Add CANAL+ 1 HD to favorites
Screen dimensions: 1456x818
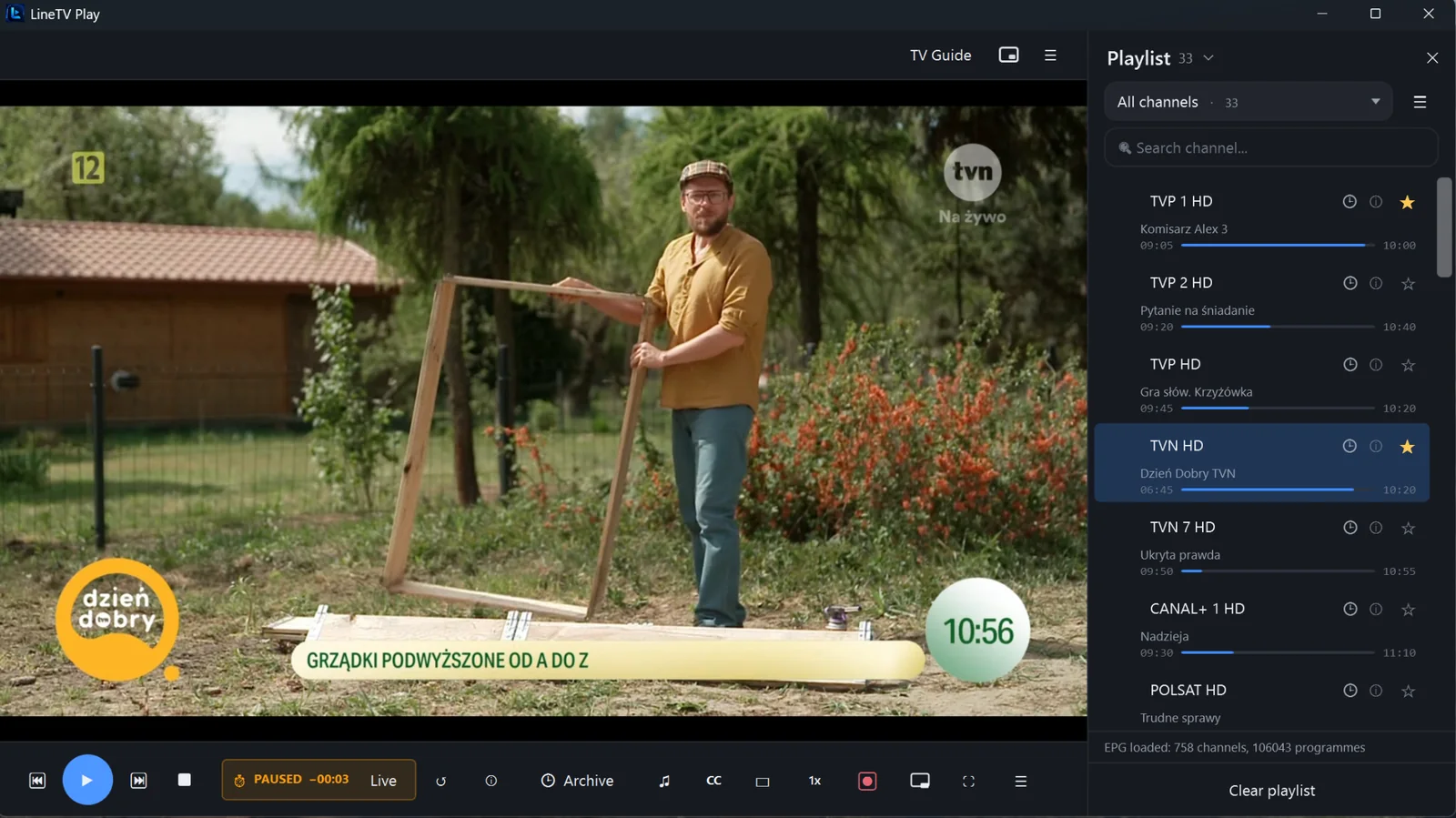pos(1408,610)
